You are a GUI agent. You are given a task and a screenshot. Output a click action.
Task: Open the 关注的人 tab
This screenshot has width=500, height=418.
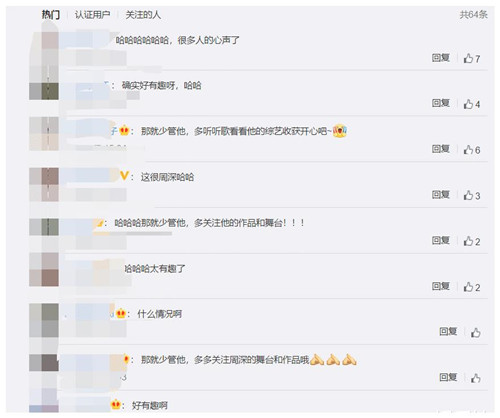pyautogui.click(x=143, y=15)
